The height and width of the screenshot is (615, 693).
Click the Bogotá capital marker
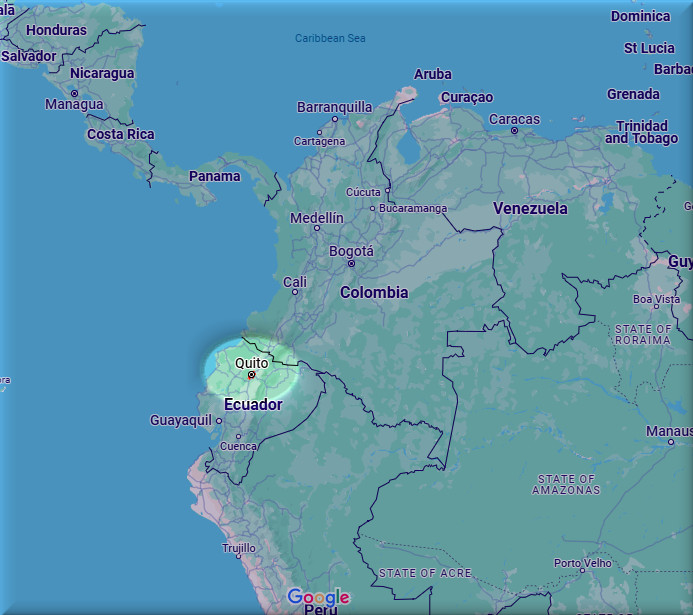point(351,264)
